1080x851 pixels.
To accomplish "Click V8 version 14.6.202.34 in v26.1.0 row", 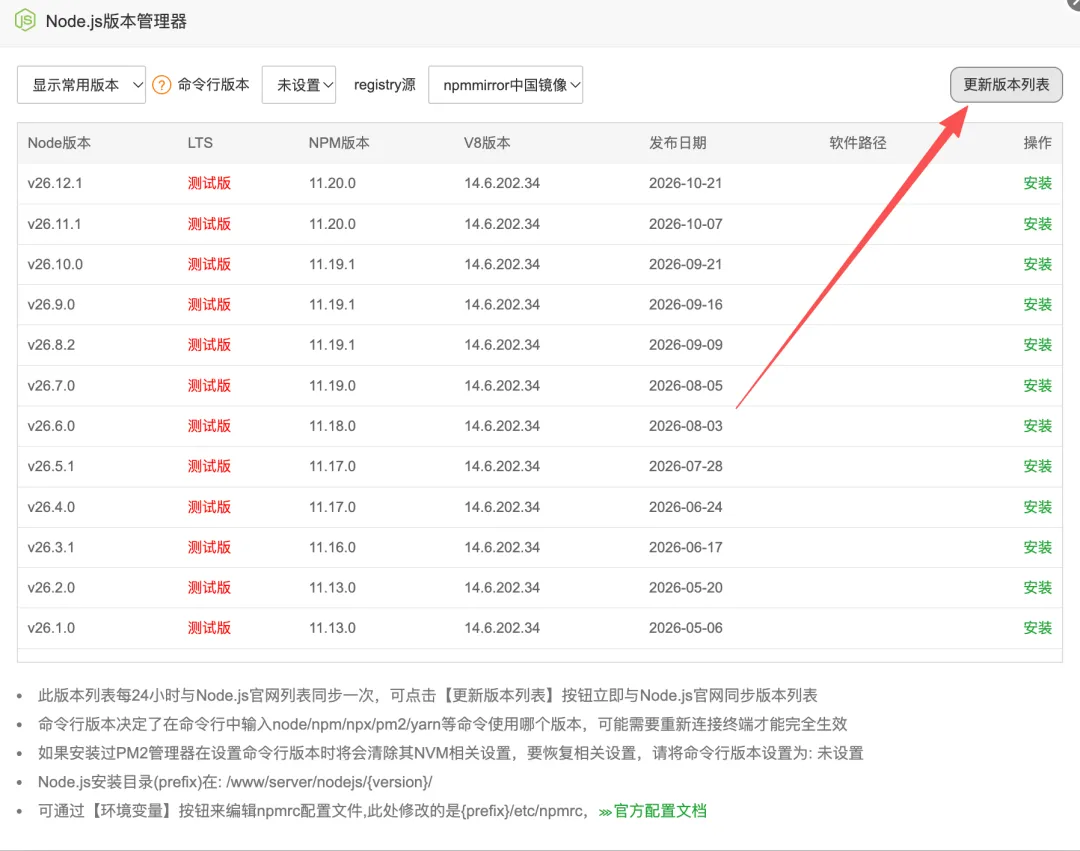I will click(x=502, y=628).
